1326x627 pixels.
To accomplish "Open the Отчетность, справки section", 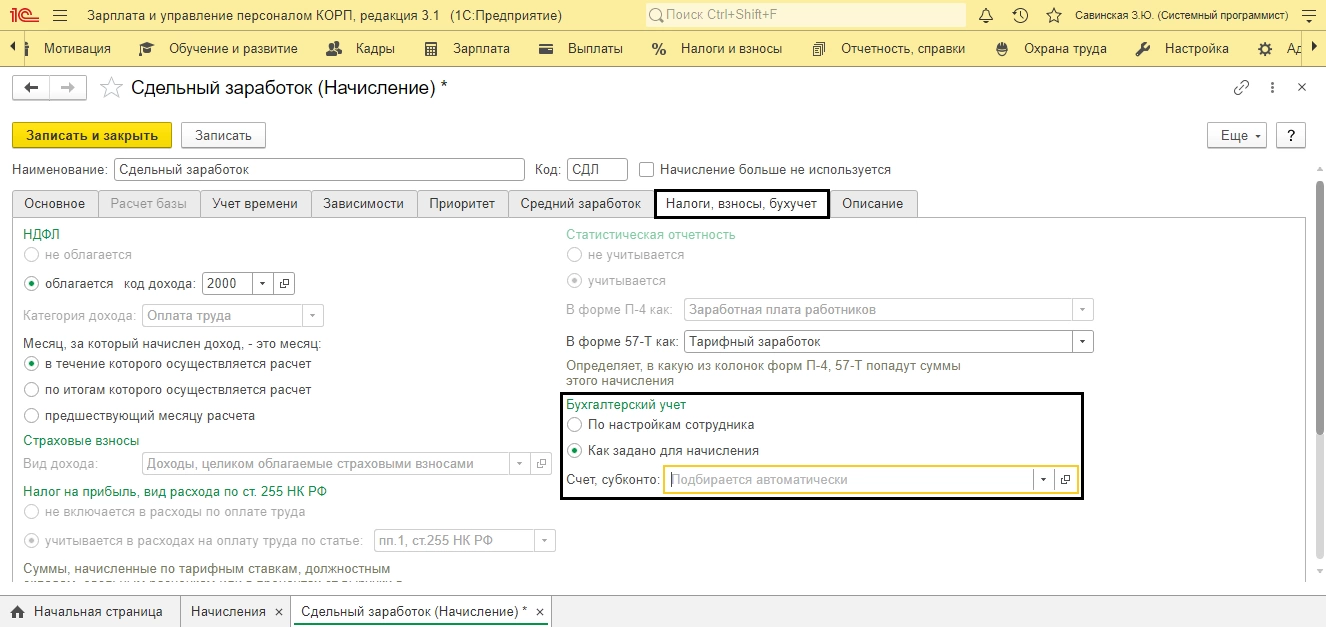I will 888,48.
